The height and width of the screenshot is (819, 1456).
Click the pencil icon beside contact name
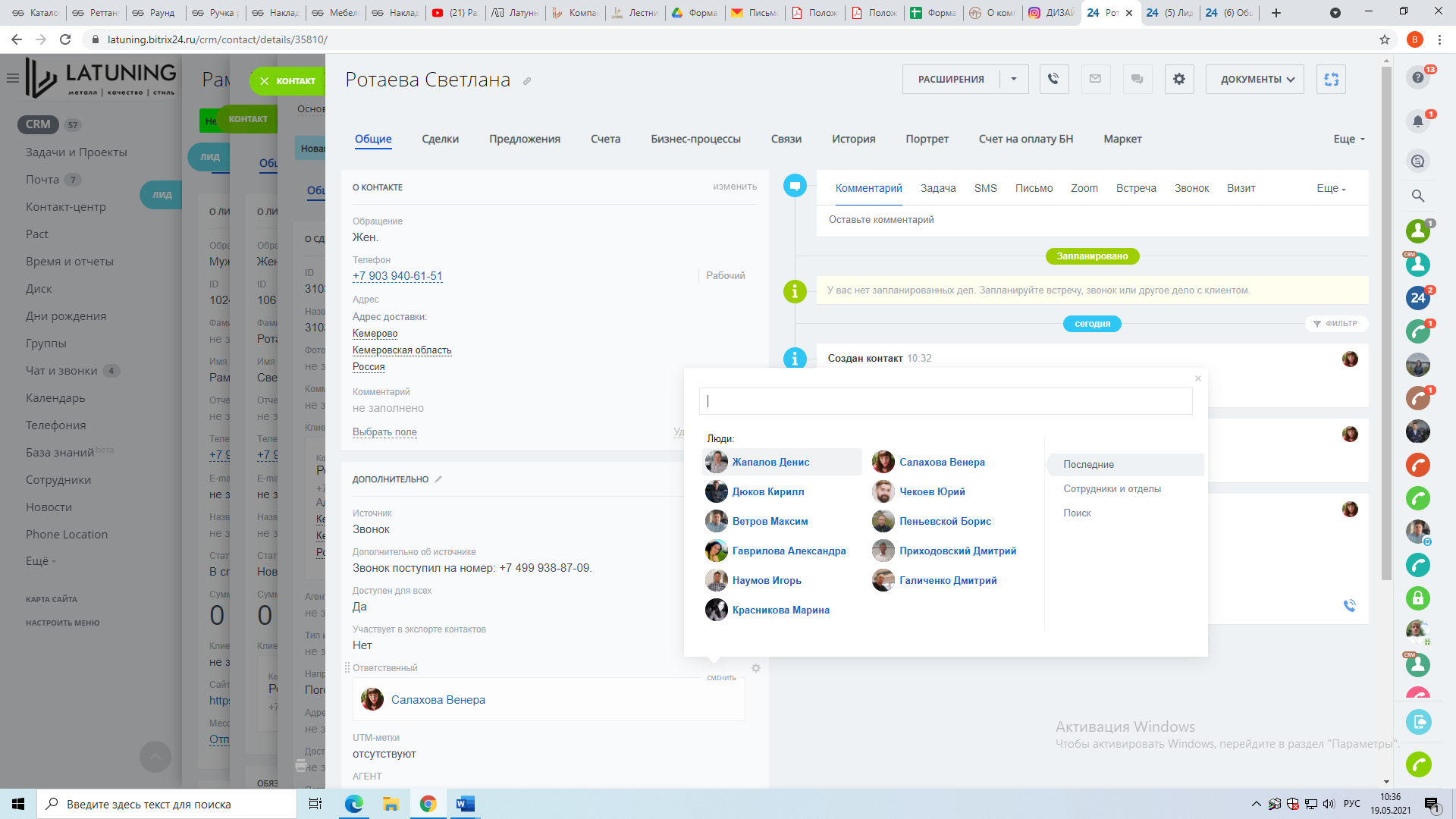tap(527, 81)
